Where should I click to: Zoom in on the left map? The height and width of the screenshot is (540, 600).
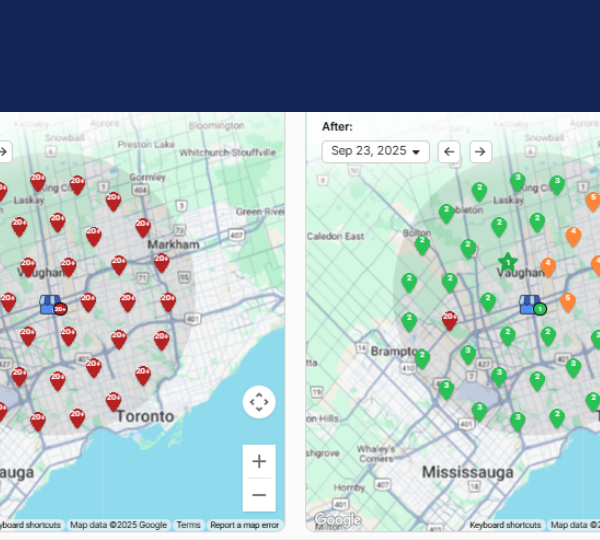(x=259, y=461)
